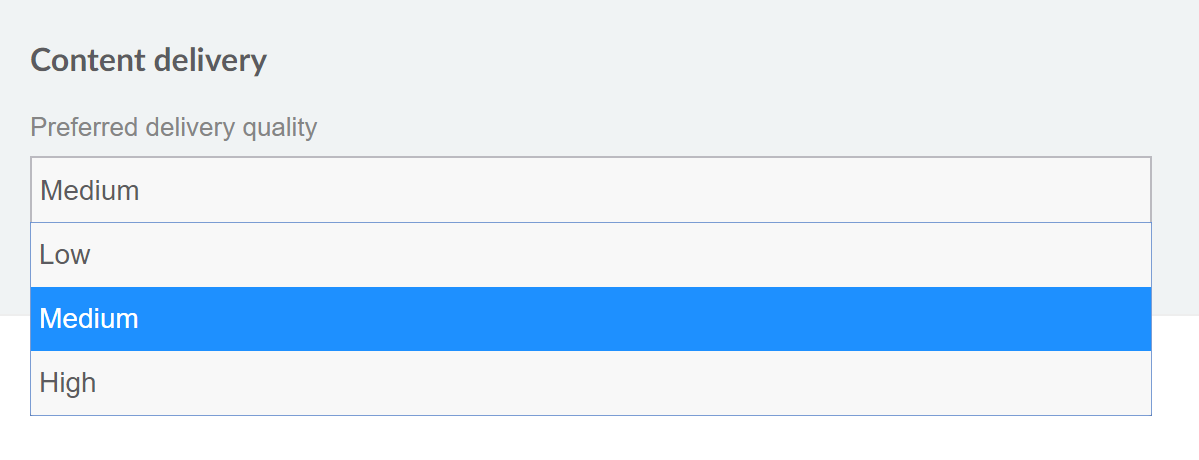Screen dimensions: 1199x460
Task: Set preferred delivery quality to High
Action: 590,382
